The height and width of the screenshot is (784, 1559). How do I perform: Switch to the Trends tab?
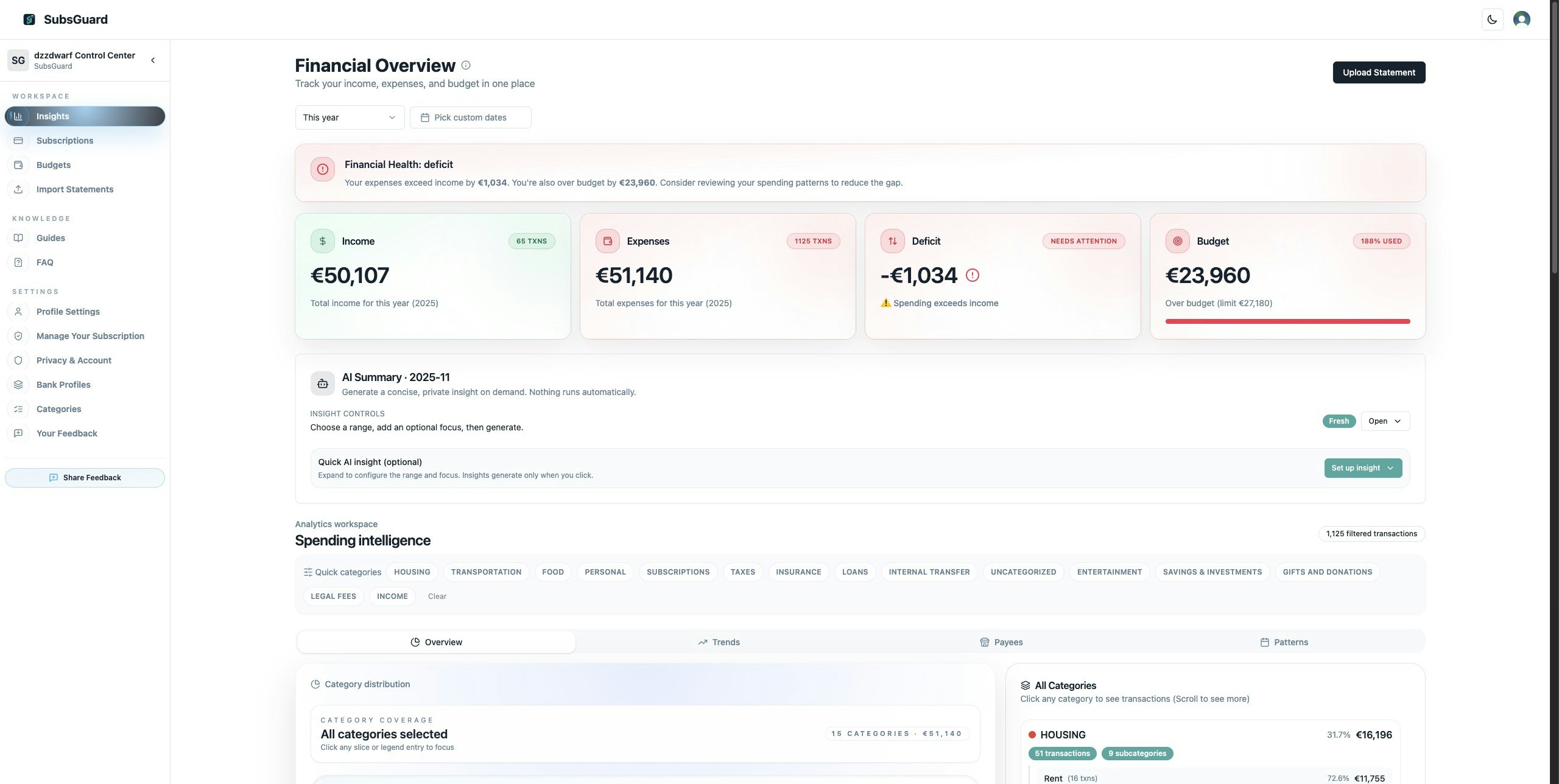[719, 642]
